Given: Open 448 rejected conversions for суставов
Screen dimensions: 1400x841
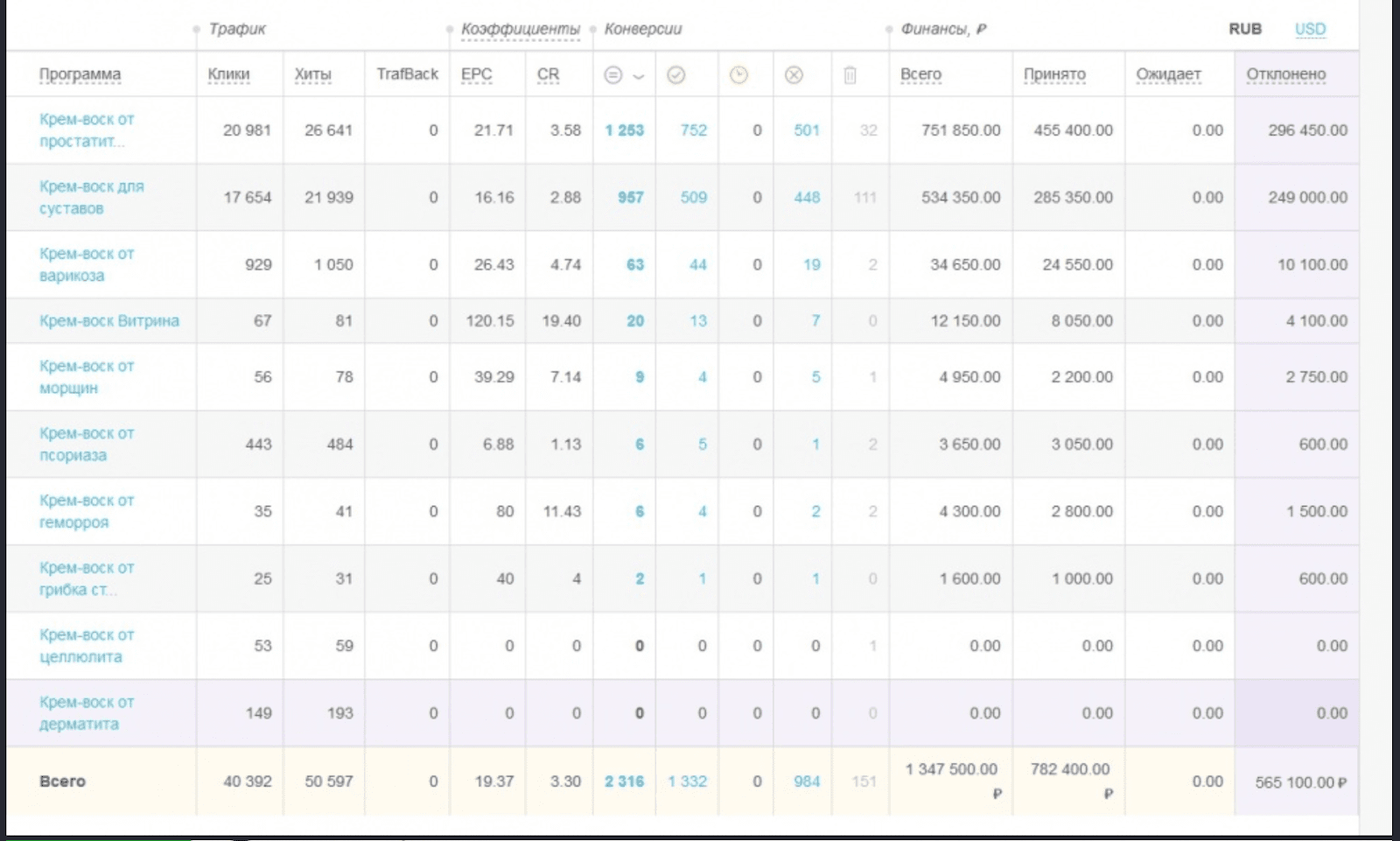Looking at the screenshot, I should coord(807,198).
